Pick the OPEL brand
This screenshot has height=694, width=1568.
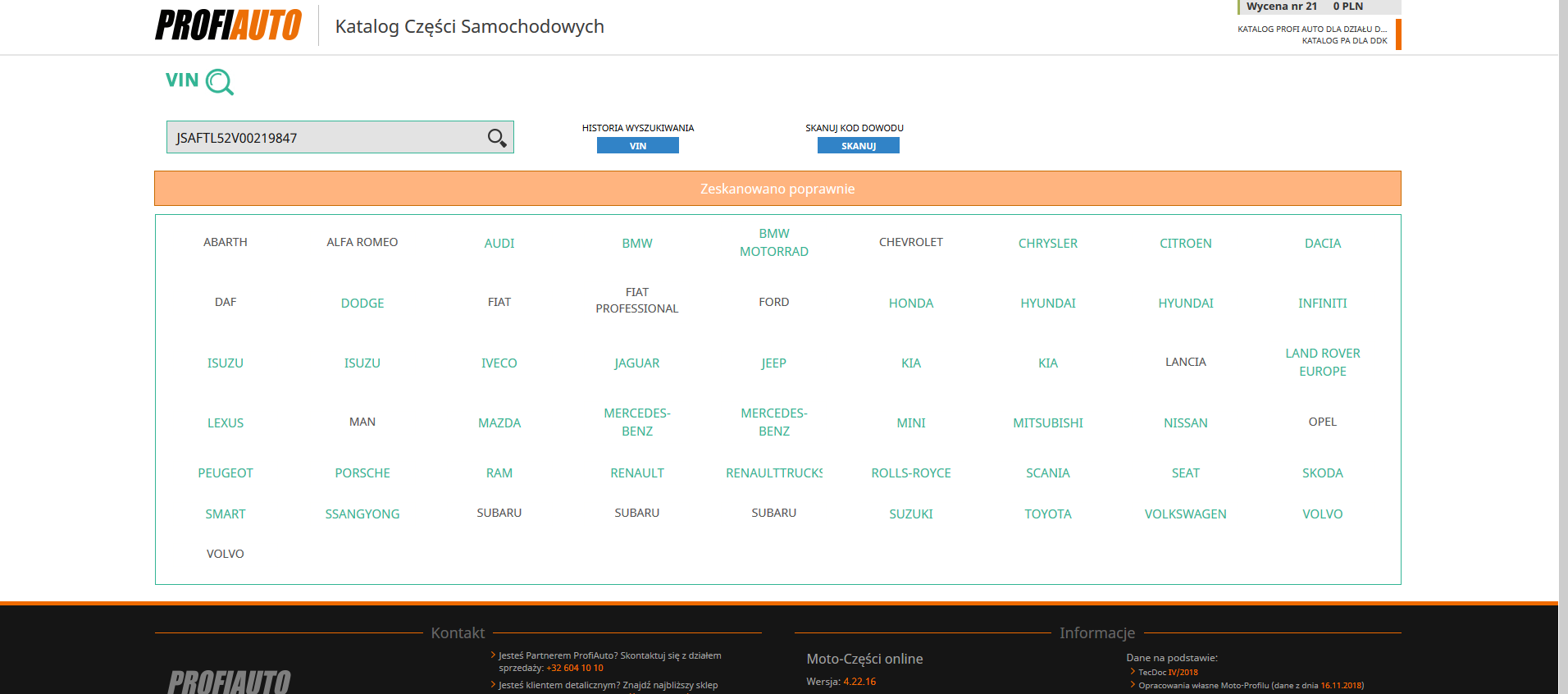[1323, 422]
